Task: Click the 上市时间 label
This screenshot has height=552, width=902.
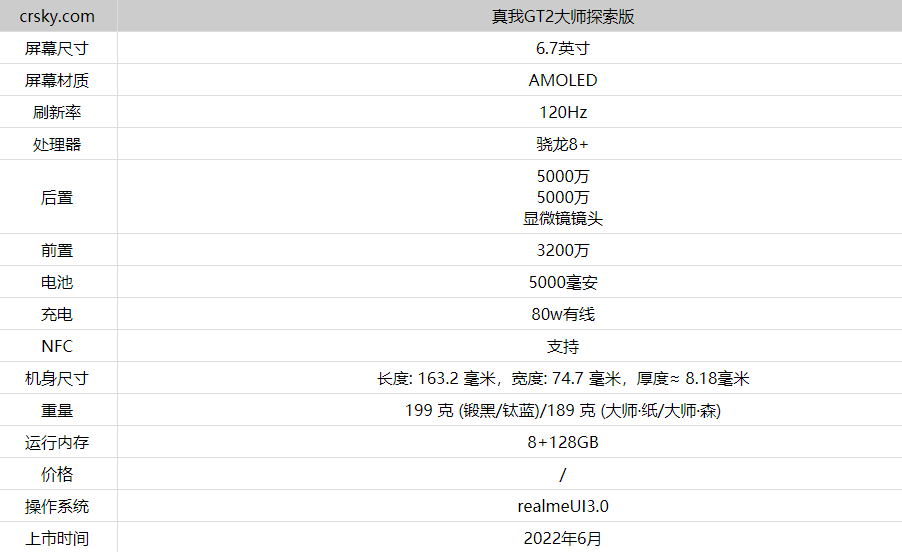Action: (x=57, y=539)
